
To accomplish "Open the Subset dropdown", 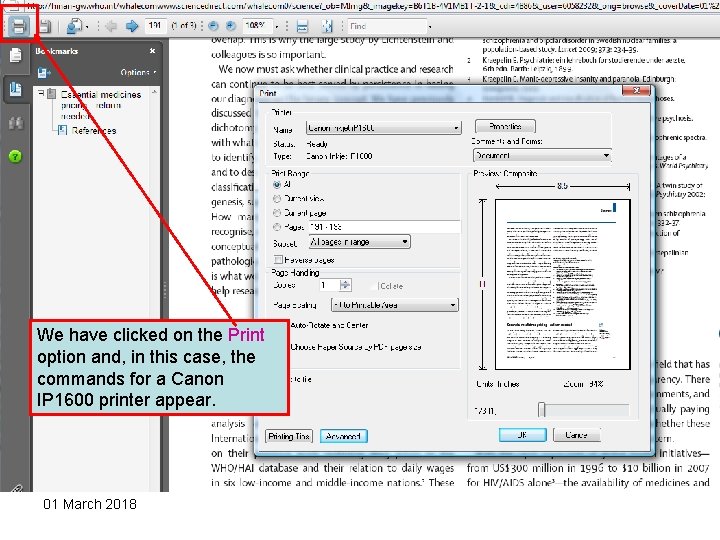I will (x=359, y=242).
